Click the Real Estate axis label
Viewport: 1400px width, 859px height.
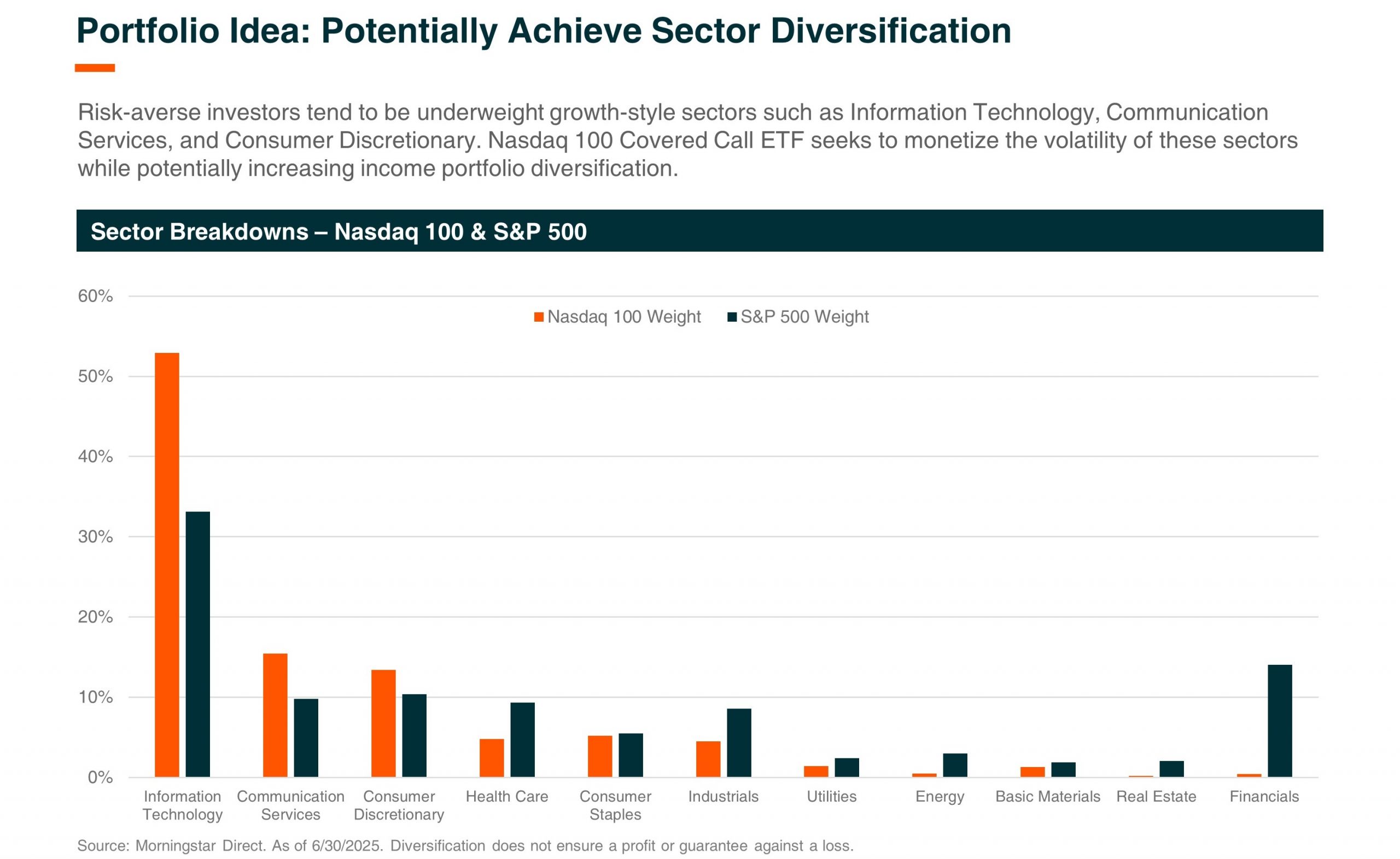(x=1156, y=796)
